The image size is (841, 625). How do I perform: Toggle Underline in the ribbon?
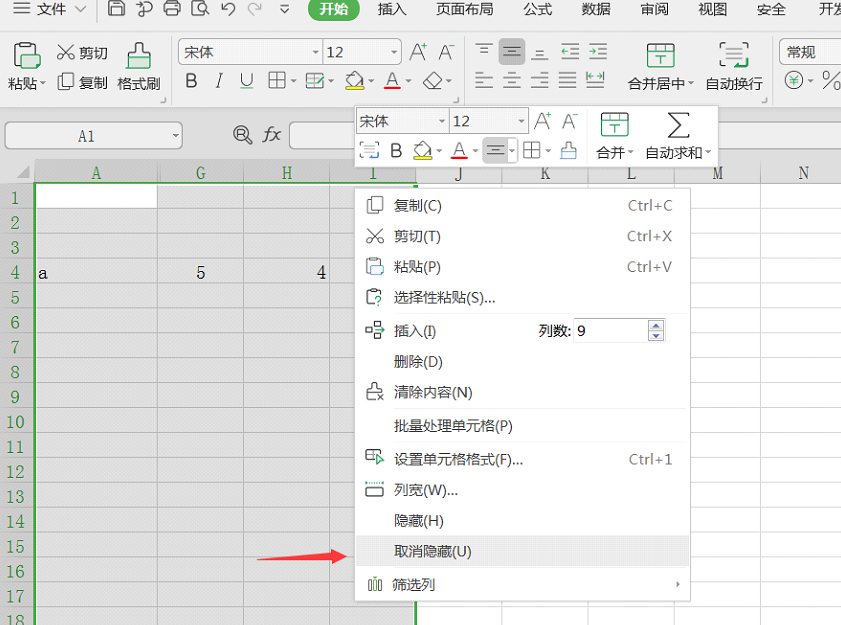[x=246, y=81]
